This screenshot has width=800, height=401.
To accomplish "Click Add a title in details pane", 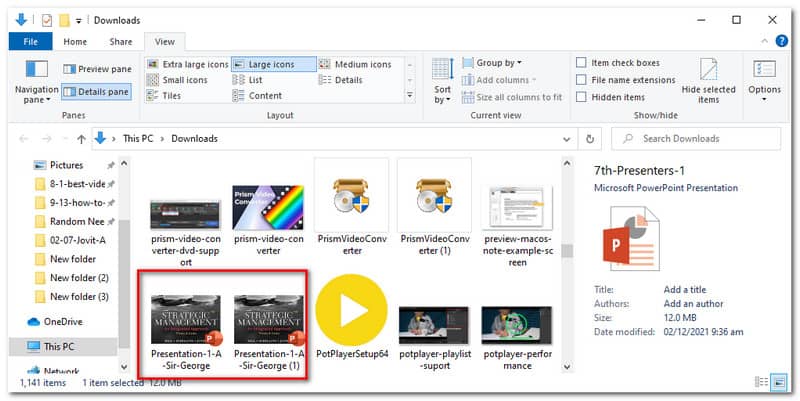I will [x=685, y=289].
